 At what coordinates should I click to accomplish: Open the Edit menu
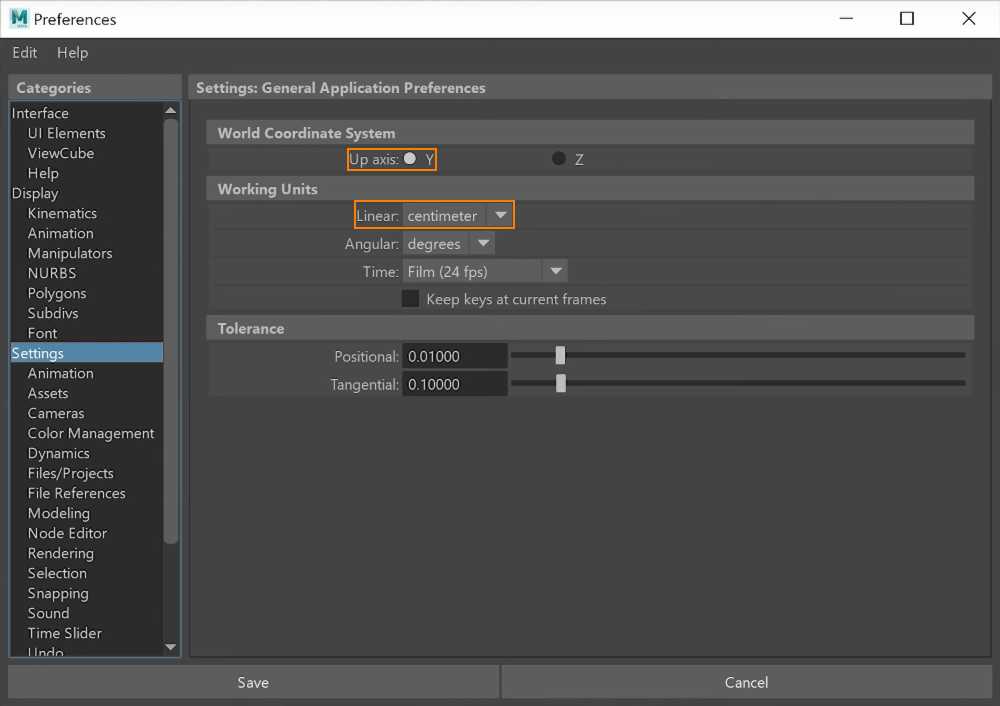pyautogui.click(x=24, y=53)
